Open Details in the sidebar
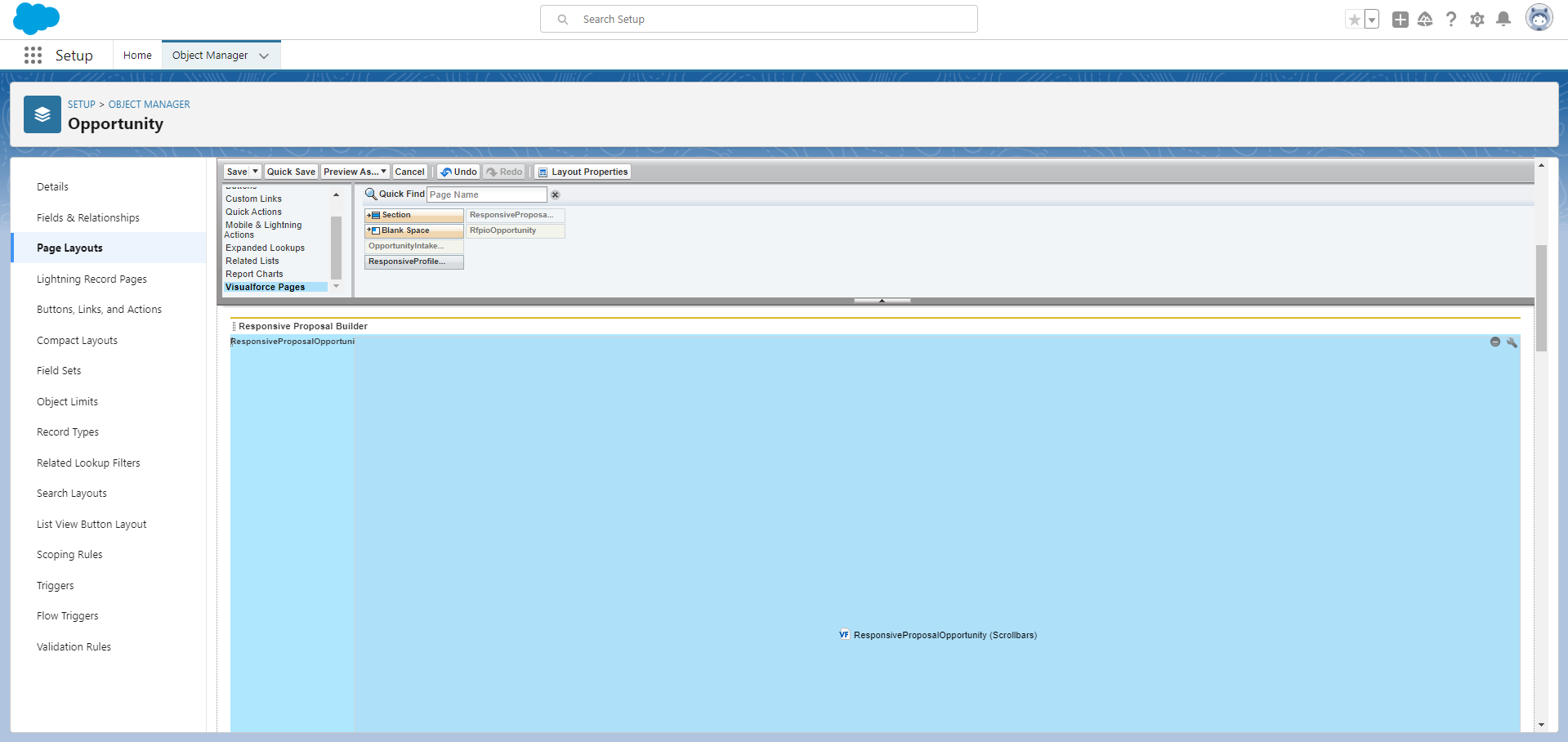1568x742 pixels. 109,187
